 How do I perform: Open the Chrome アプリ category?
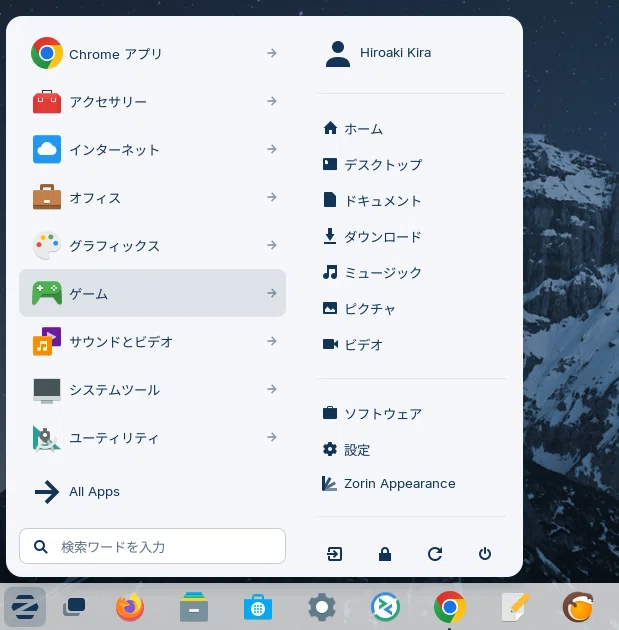pos(152,53)
